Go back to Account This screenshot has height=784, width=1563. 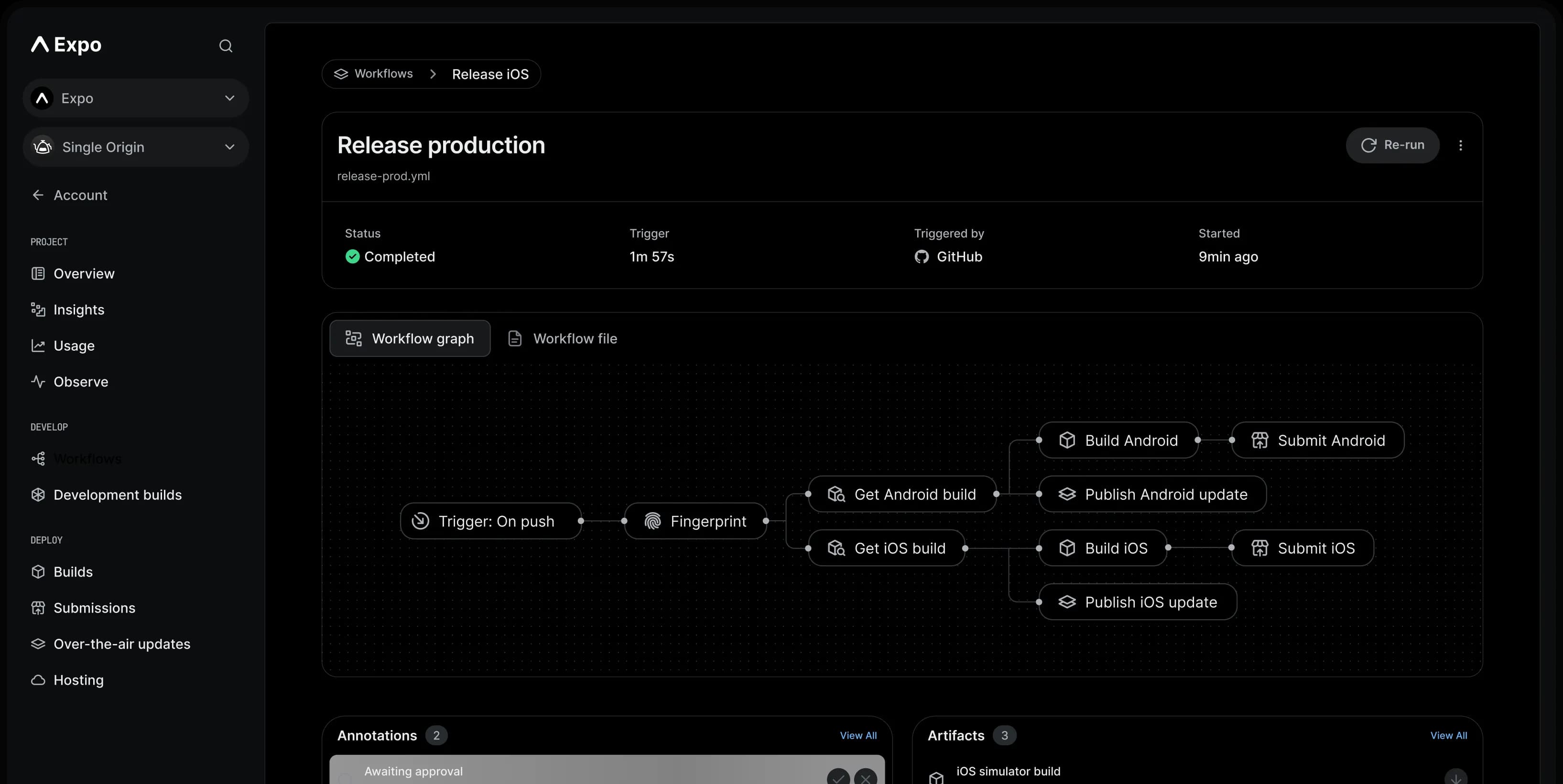(x=69, y=195)
